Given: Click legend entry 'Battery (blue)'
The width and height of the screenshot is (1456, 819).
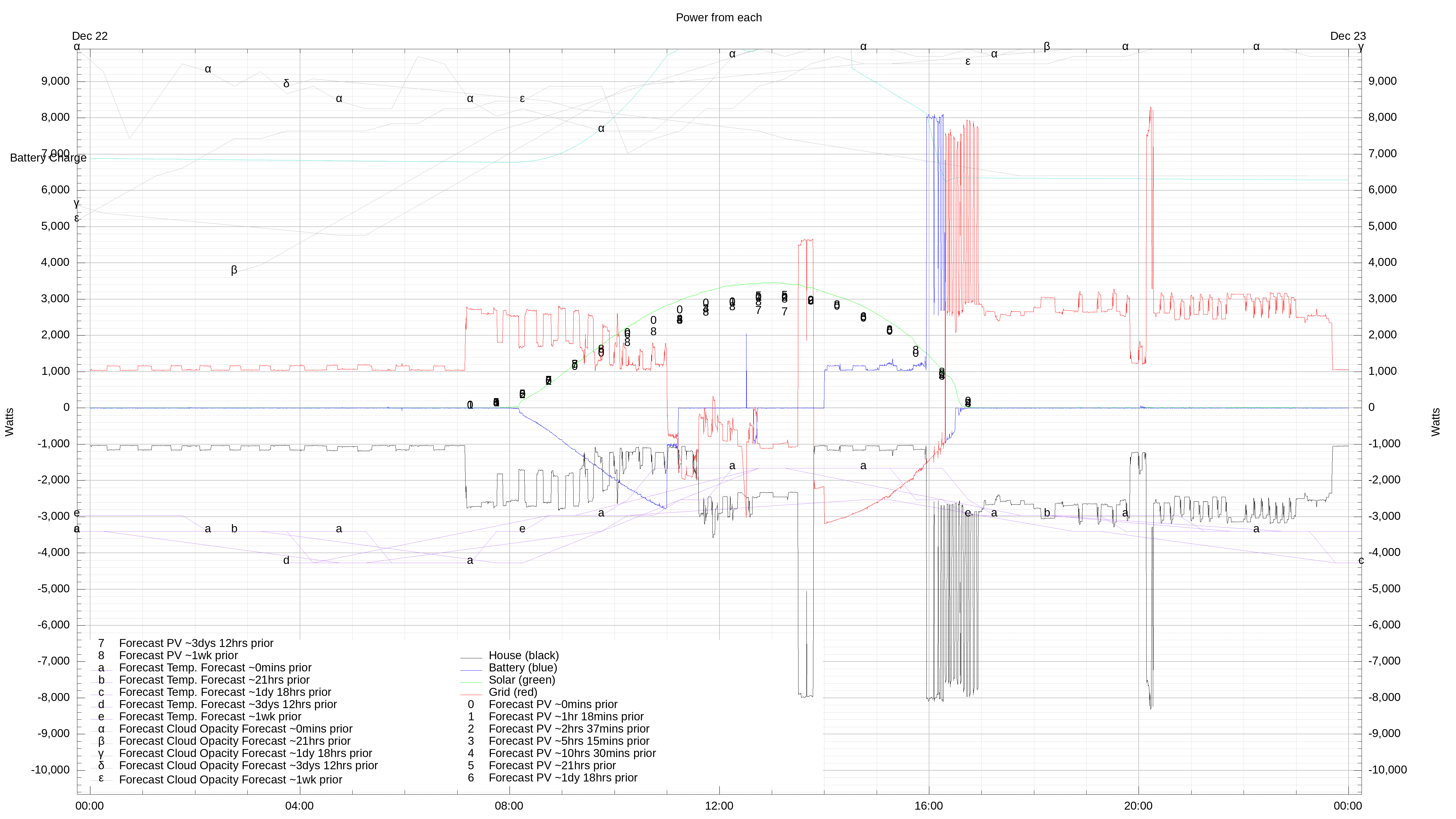Looking at the screenshot, I should [x=523, y=667].
